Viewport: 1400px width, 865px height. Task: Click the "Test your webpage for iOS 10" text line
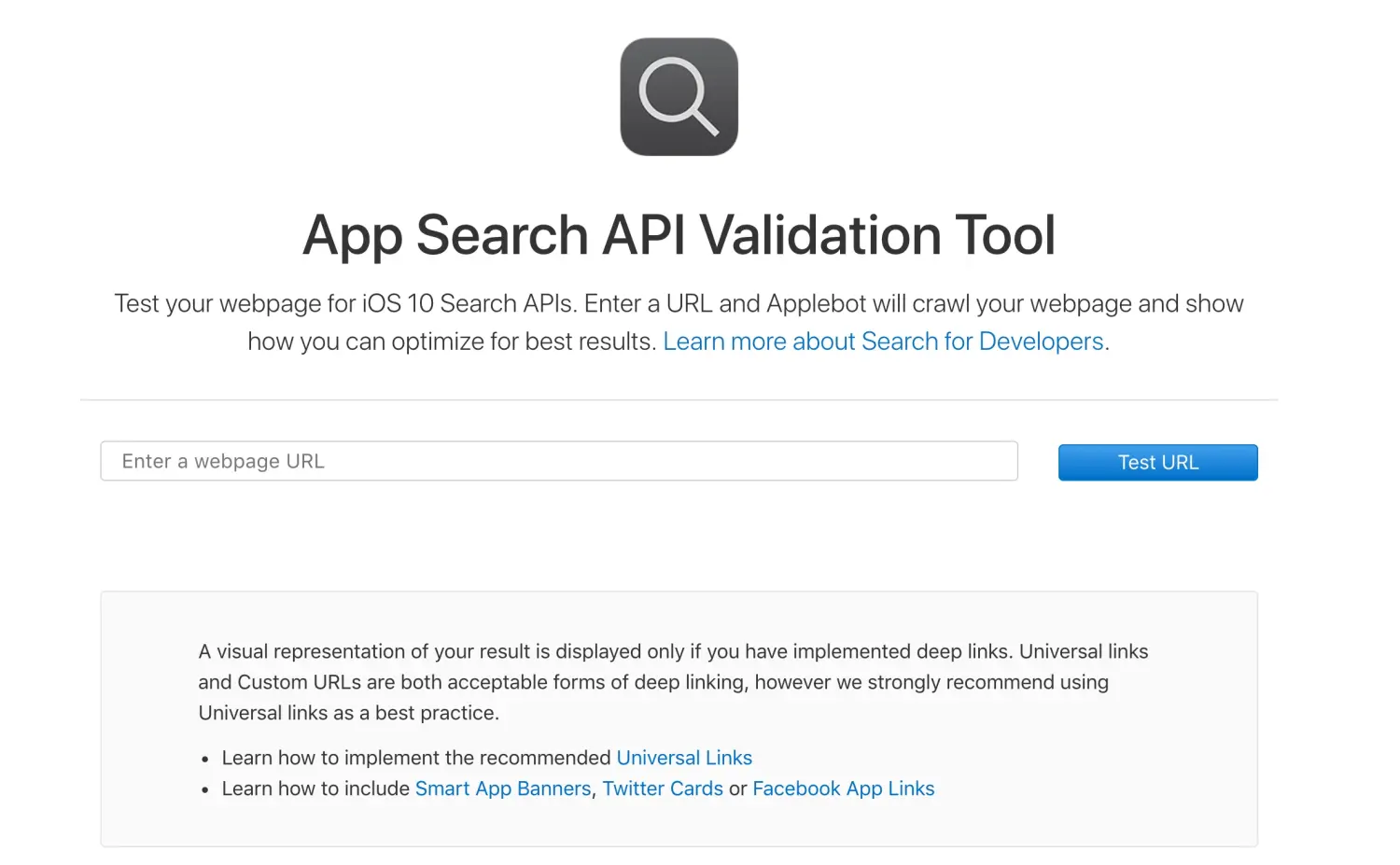679,304
